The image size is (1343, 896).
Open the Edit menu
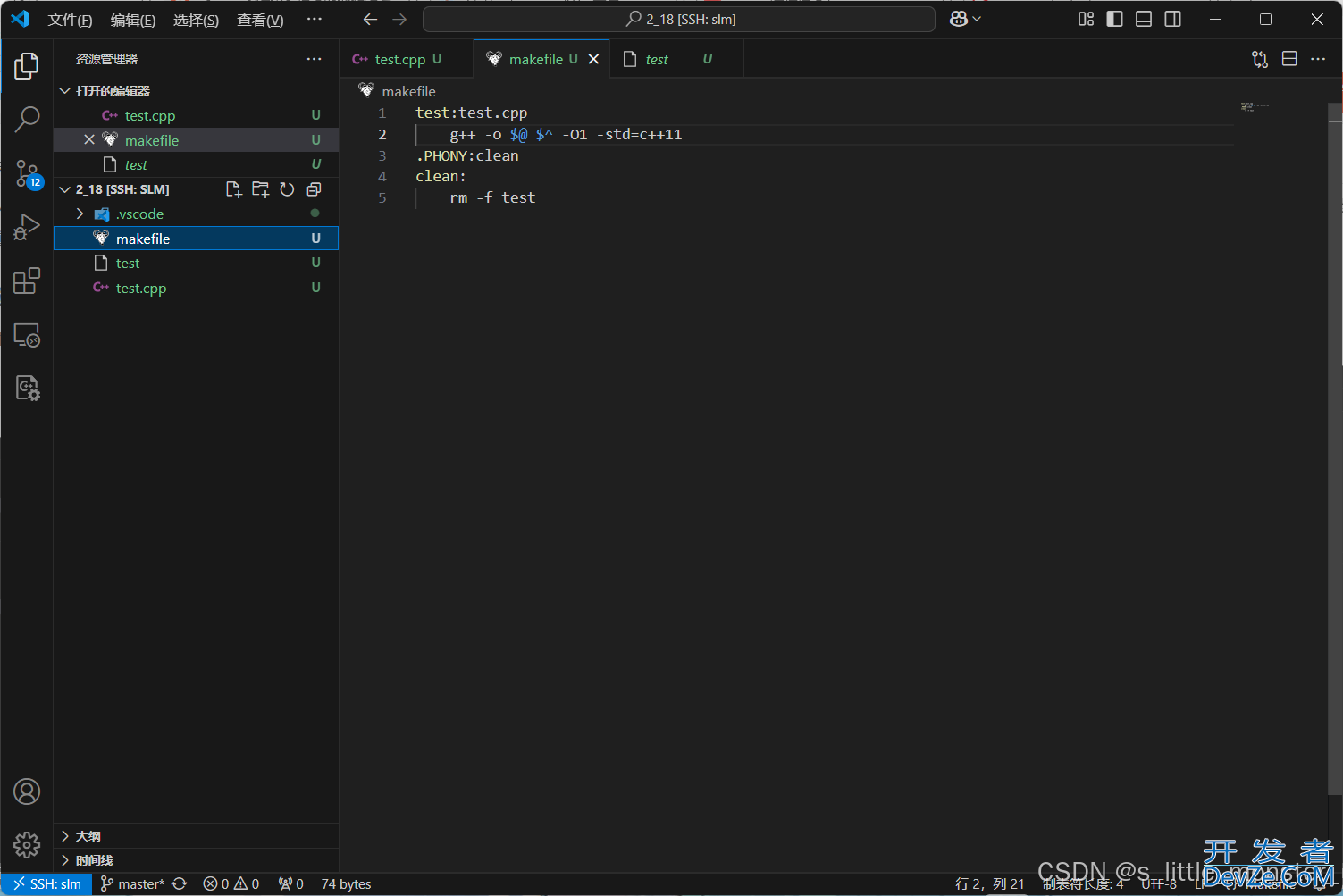pos(133,20)
